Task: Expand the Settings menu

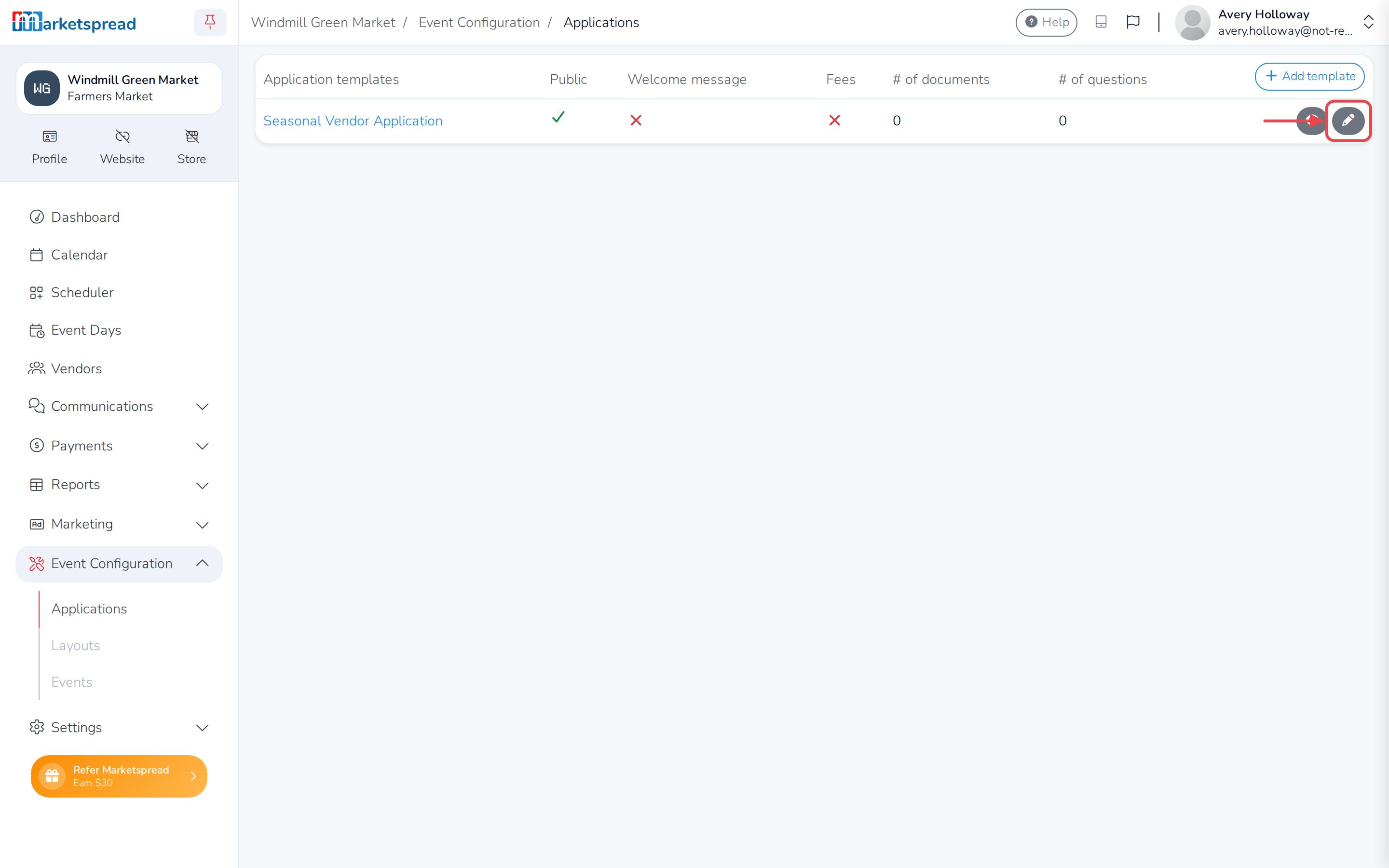Action: (x=119, y=727)
